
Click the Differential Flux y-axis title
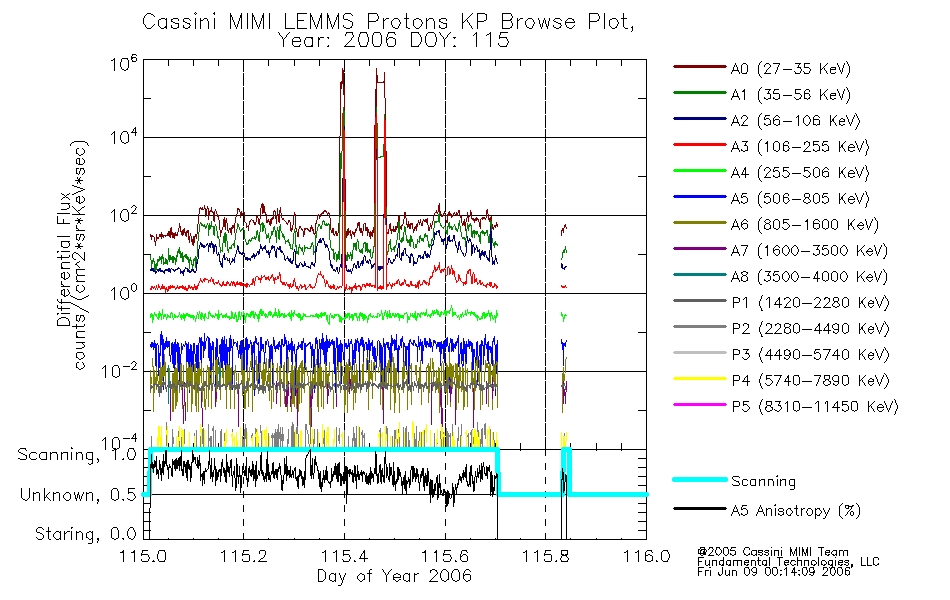point(64,259)
